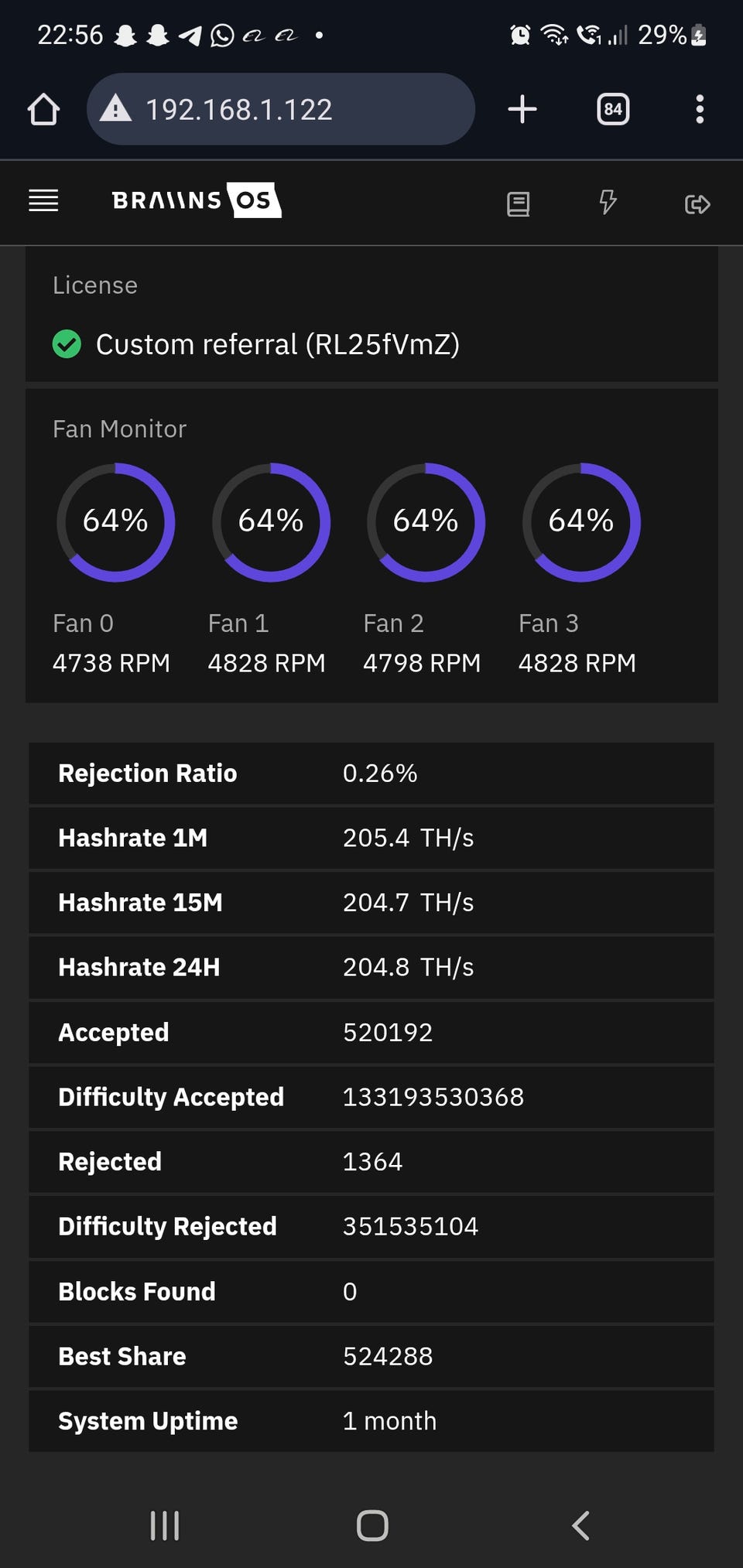Open the browser three-dot menu
743x1568 pixels.
pos(700,109)
